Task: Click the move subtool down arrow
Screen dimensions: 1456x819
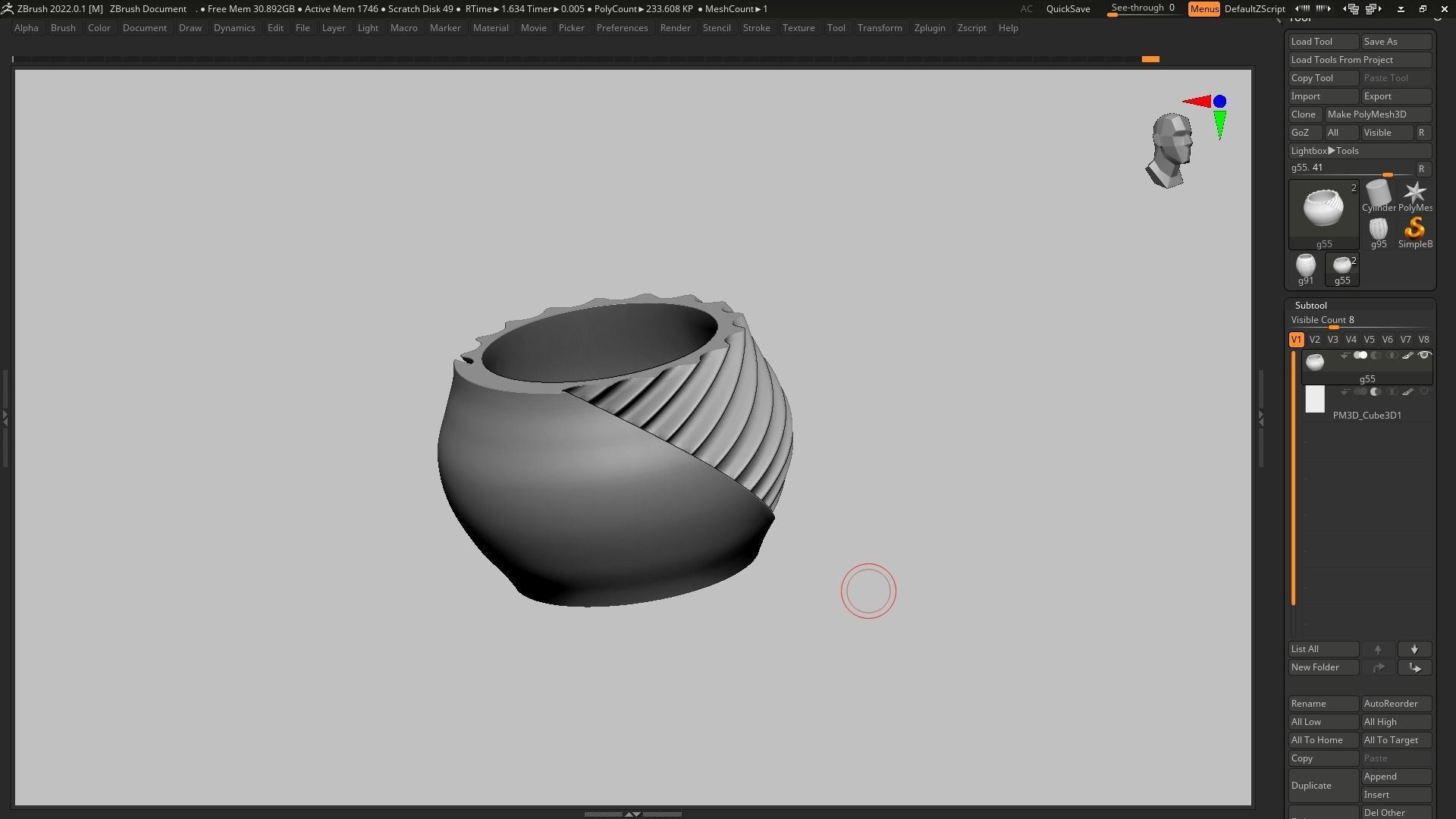Action: [x=1414, y=649]
